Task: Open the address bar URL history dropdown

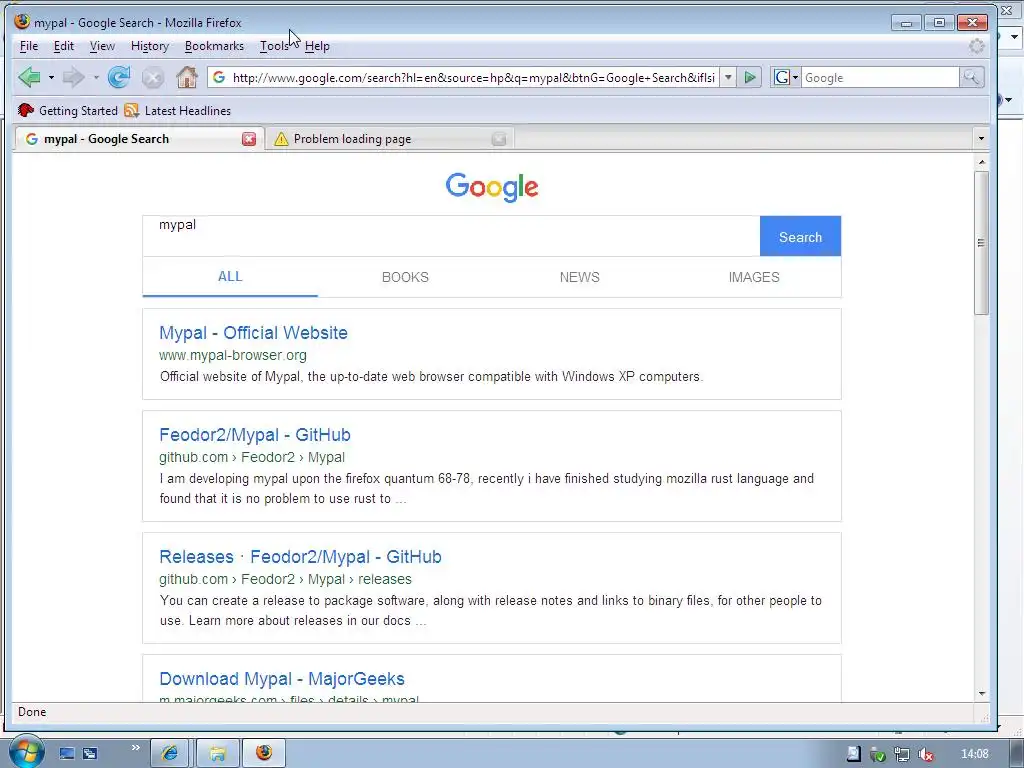Action: [x=728, y=78]
